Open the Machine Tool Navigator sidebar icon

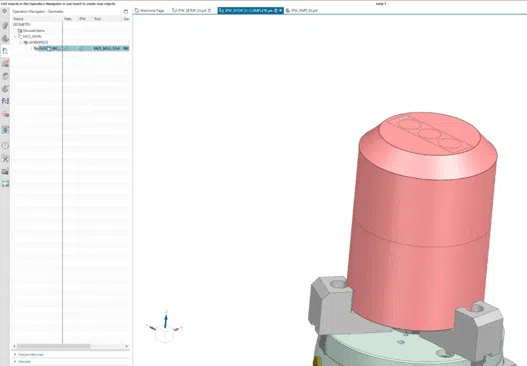point(5,63)
